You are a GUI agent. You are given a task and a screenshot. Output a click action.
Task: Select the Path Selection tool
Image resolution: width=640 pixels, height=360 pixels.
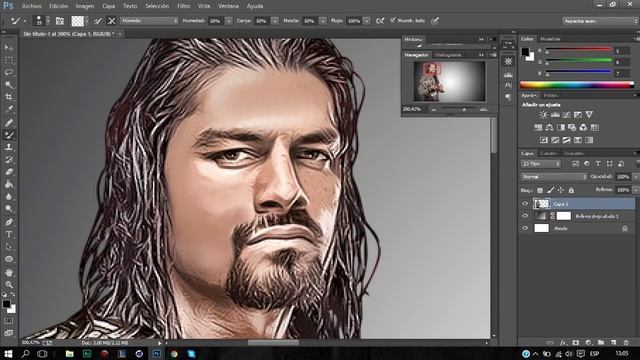(9, 247)
